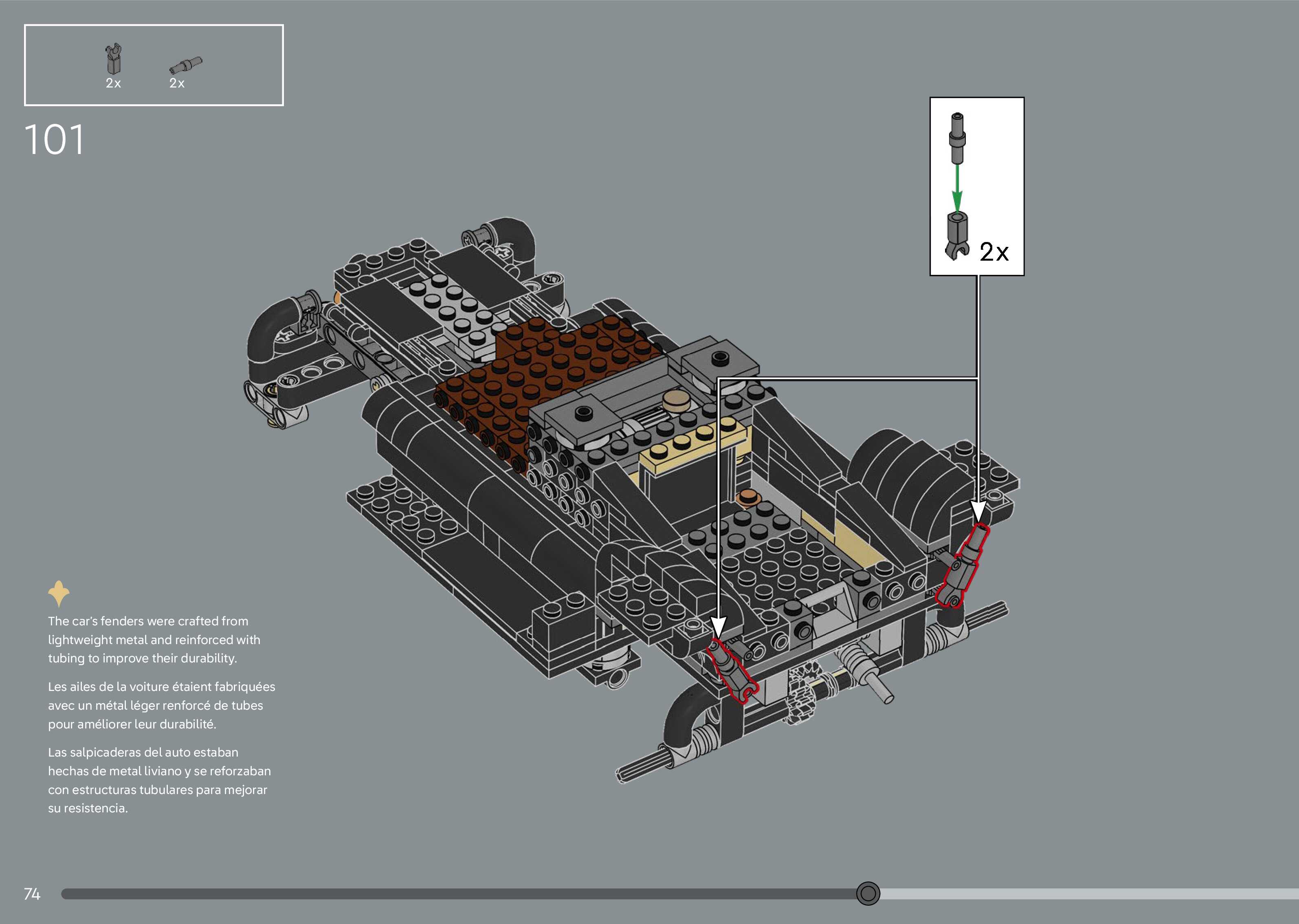1299x924 pixels.
Task: Click the bar pin part icon in parts box
Action: (x=185, y=66)
